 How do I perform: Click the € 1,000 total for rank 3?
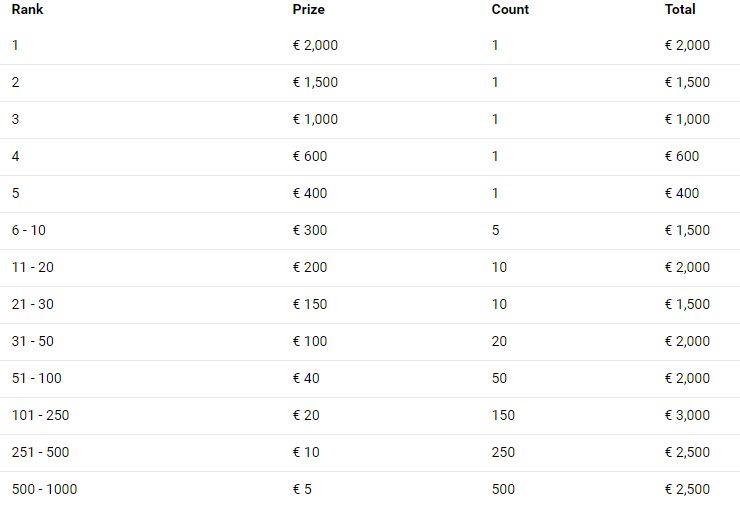click(x=687, y=119)
